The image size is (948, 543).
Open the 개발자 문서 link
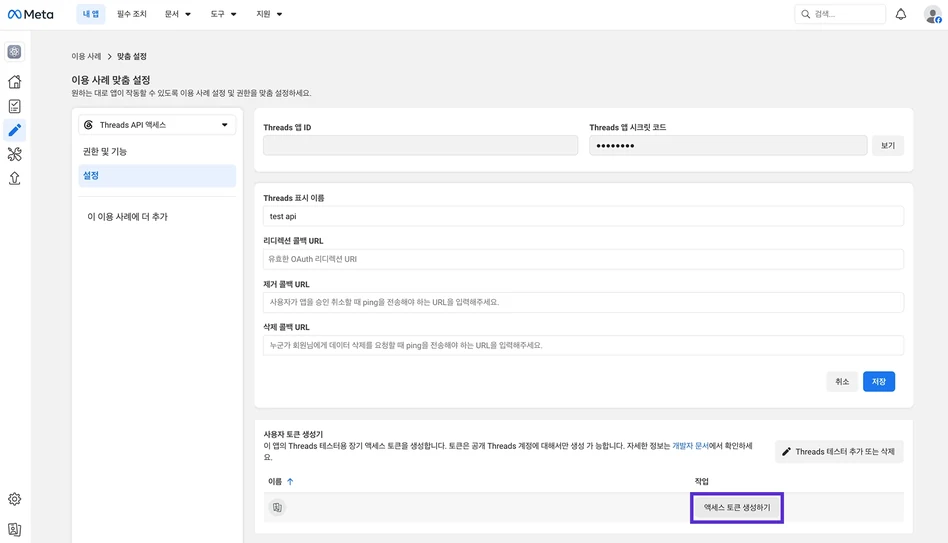tap(690, 446)
